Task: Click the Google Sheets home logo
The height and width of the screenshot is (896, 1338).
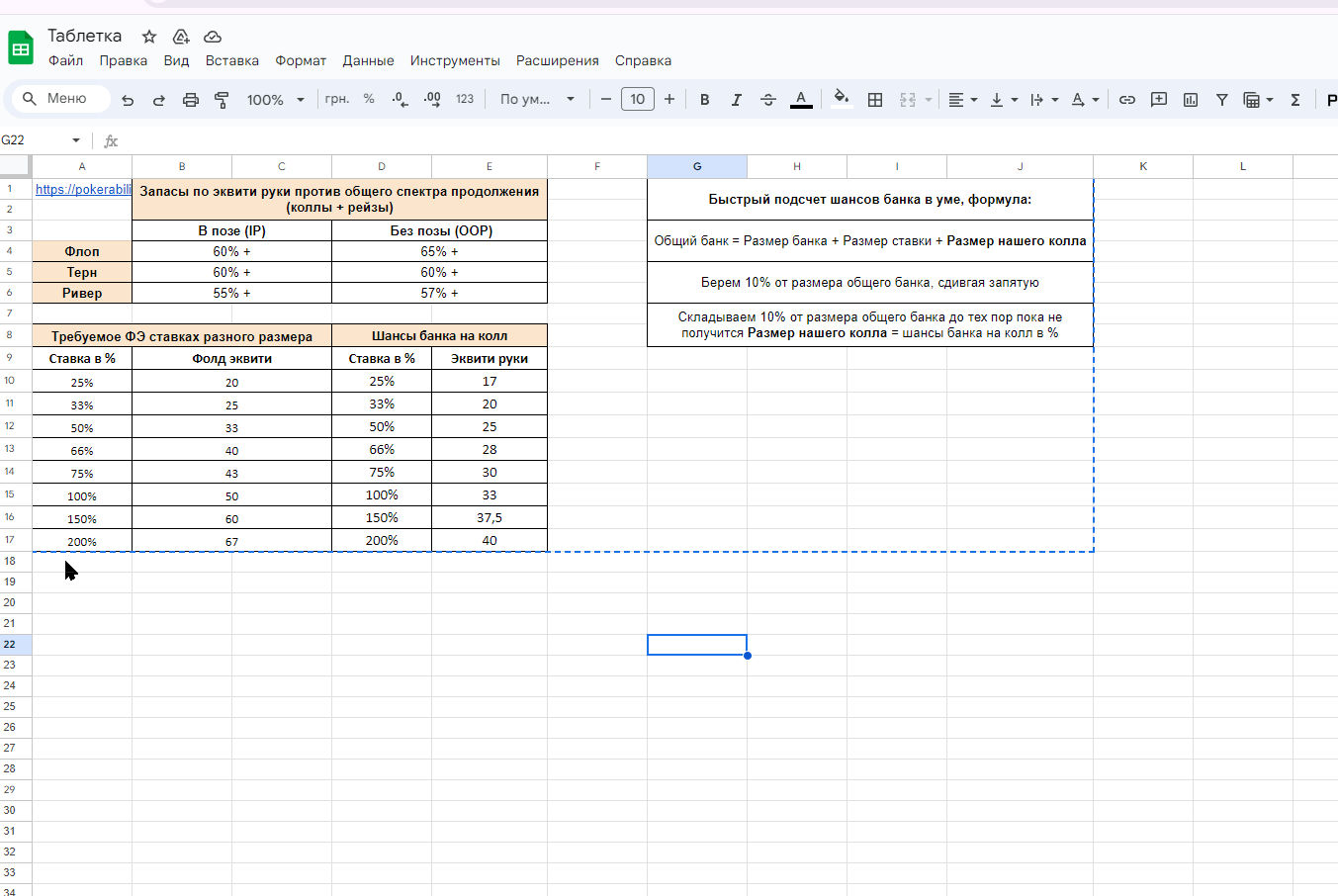Action: (21, 47)
